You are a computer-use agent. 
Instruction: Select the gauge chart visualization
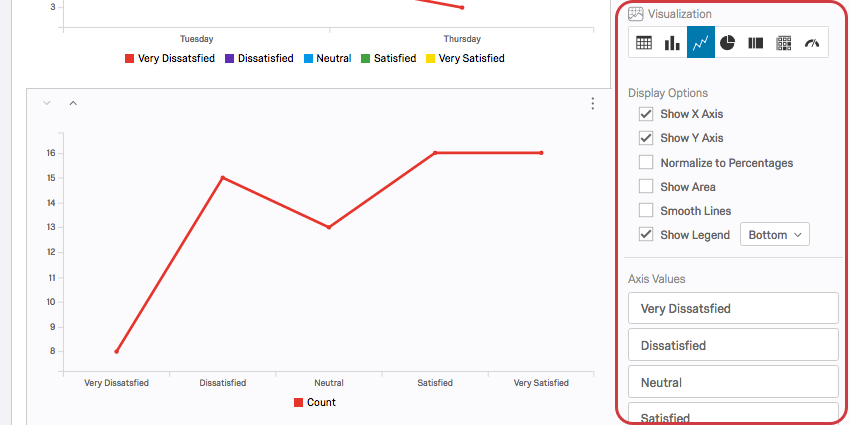point(812,43)
